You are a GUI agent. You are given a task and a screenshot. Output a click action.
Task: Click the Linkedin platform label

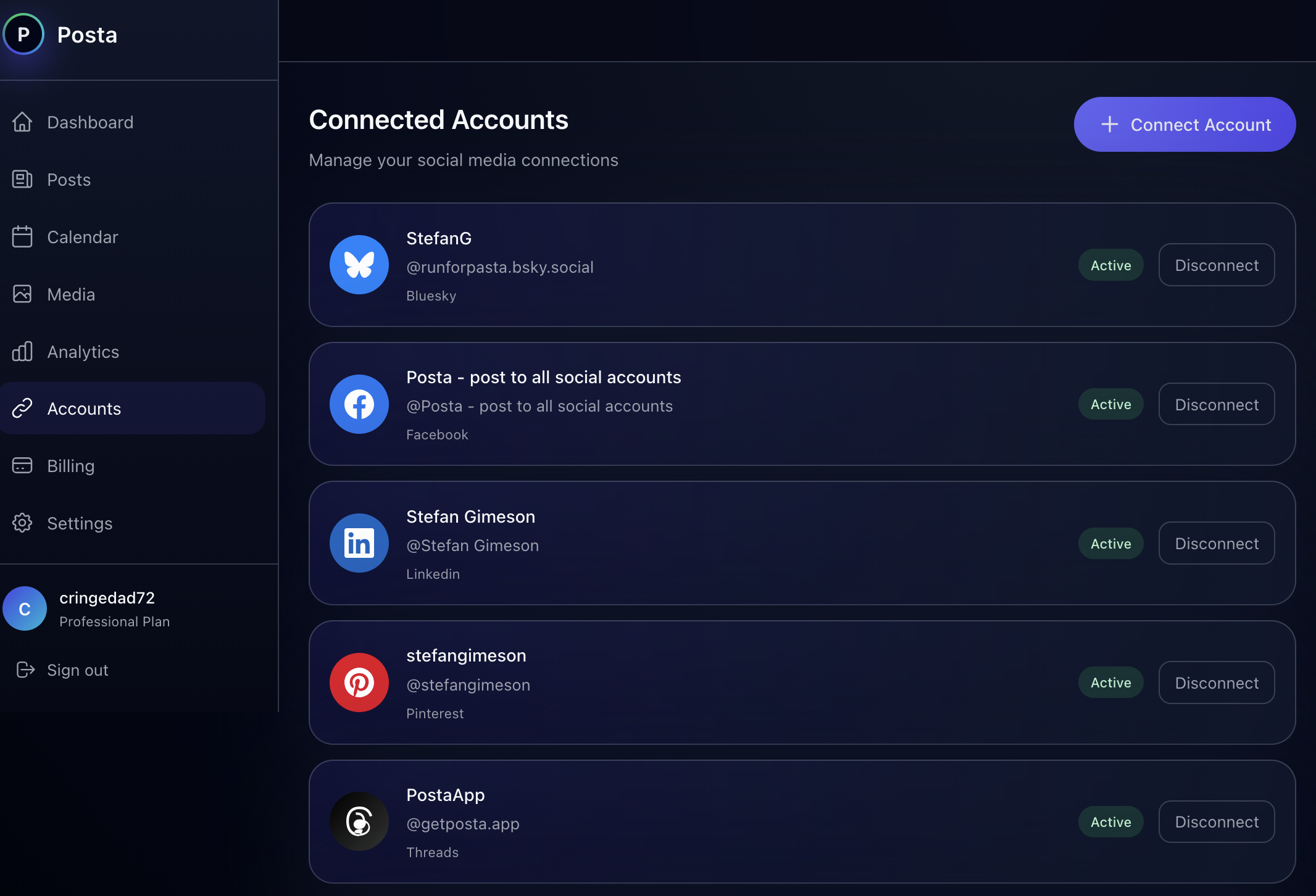(x=433, y=574)
